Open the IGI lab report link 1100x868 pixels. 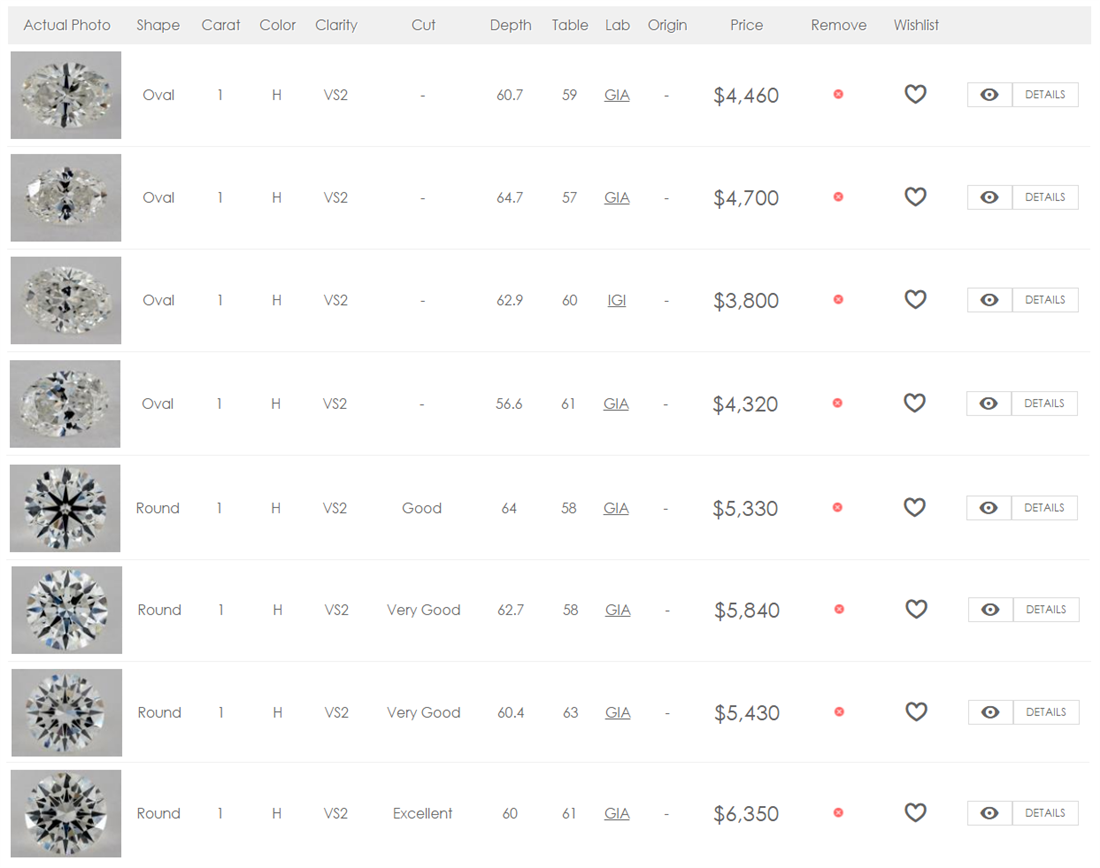(617, 300)
